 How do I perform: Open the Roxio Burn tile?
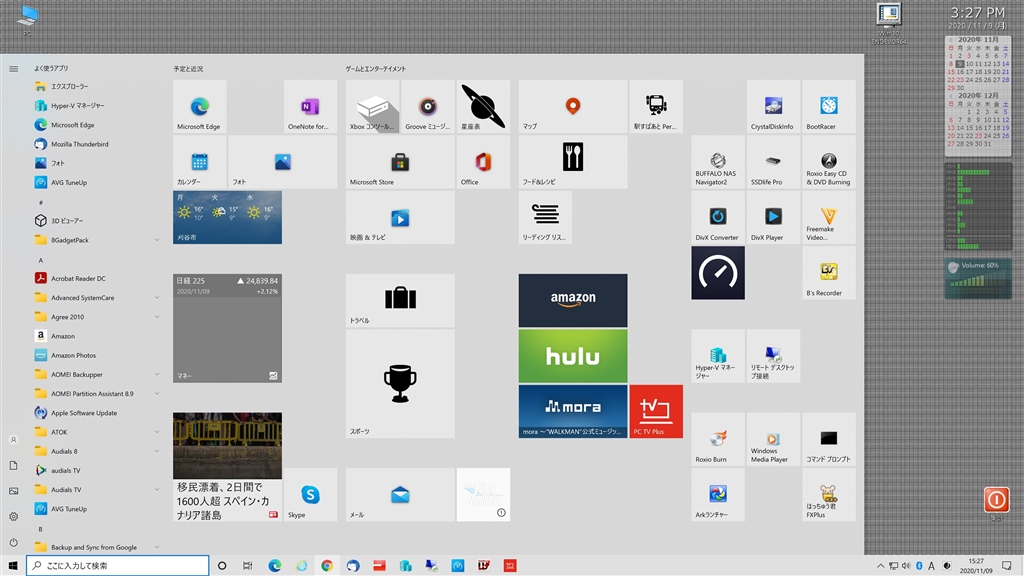click(718, 440)
